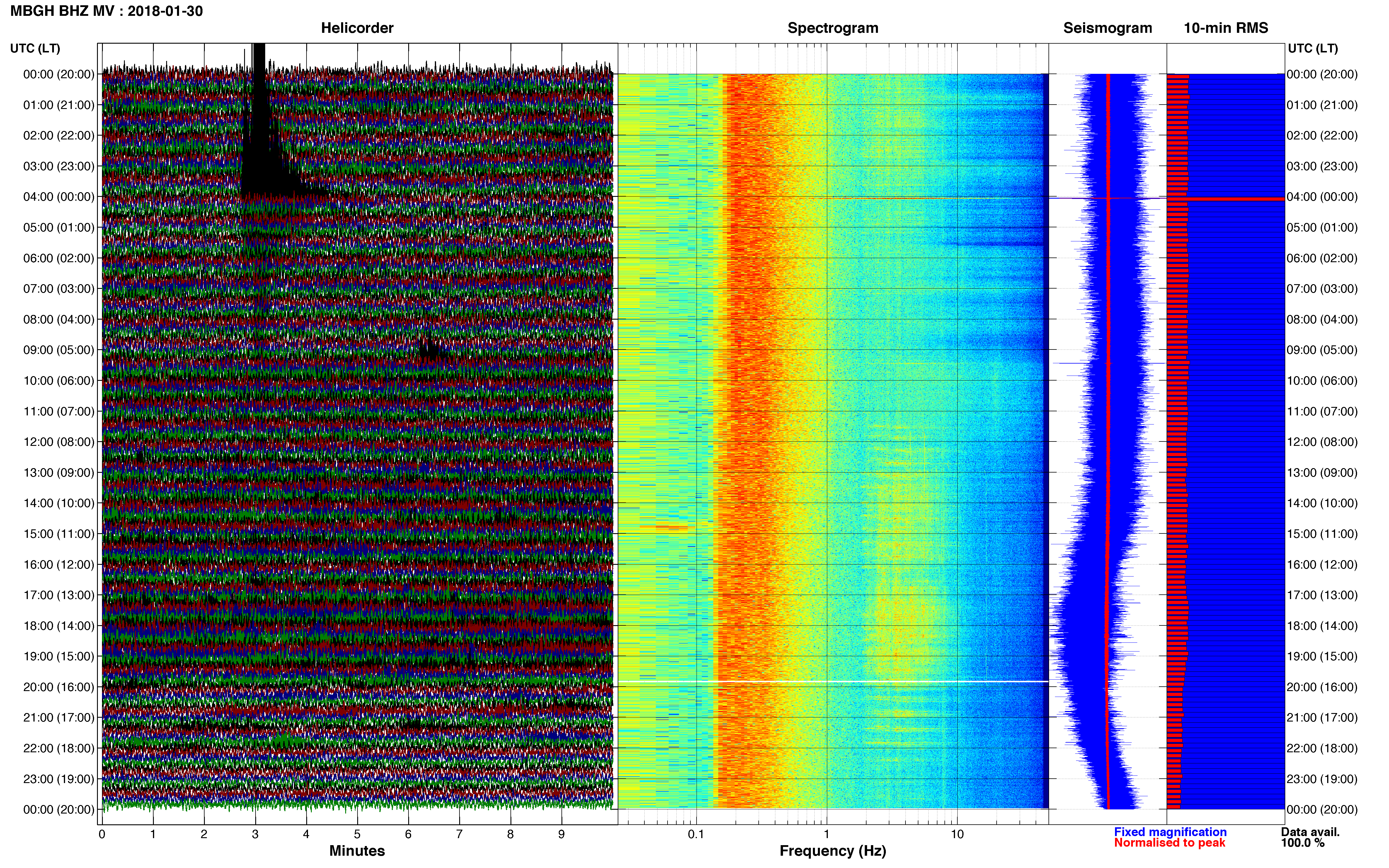This screenshot has width=1389, height=868.
Task: Click the red Normalised to peak legend text
Action: point(1170,843)
